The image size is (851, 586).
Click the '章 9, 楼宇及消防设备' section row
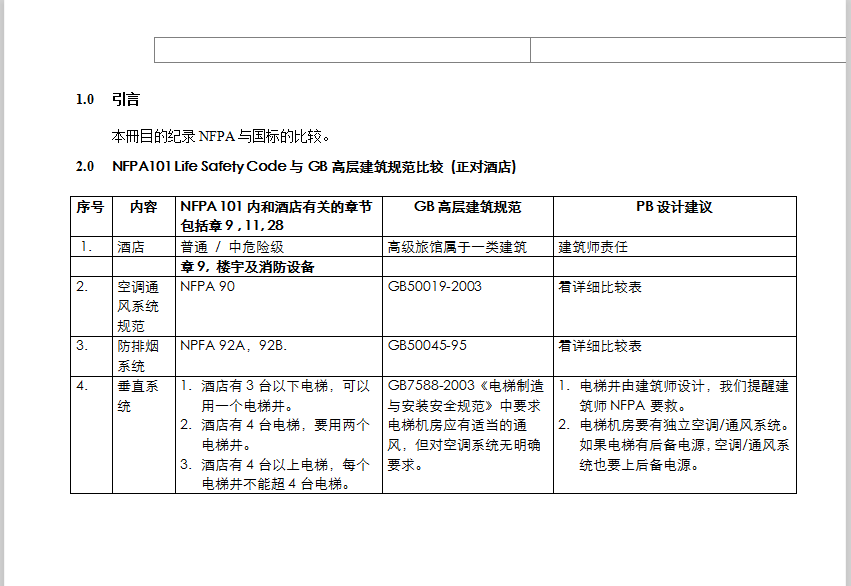point(247,267)
